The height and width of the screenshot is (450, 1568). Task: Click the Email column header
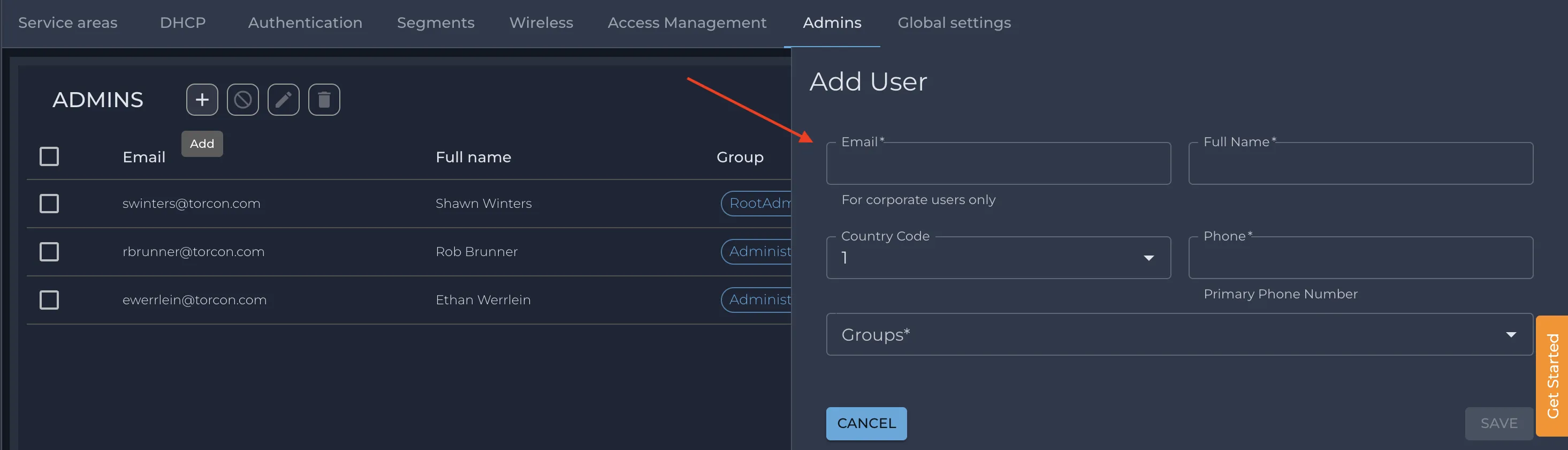click(144, 157)
